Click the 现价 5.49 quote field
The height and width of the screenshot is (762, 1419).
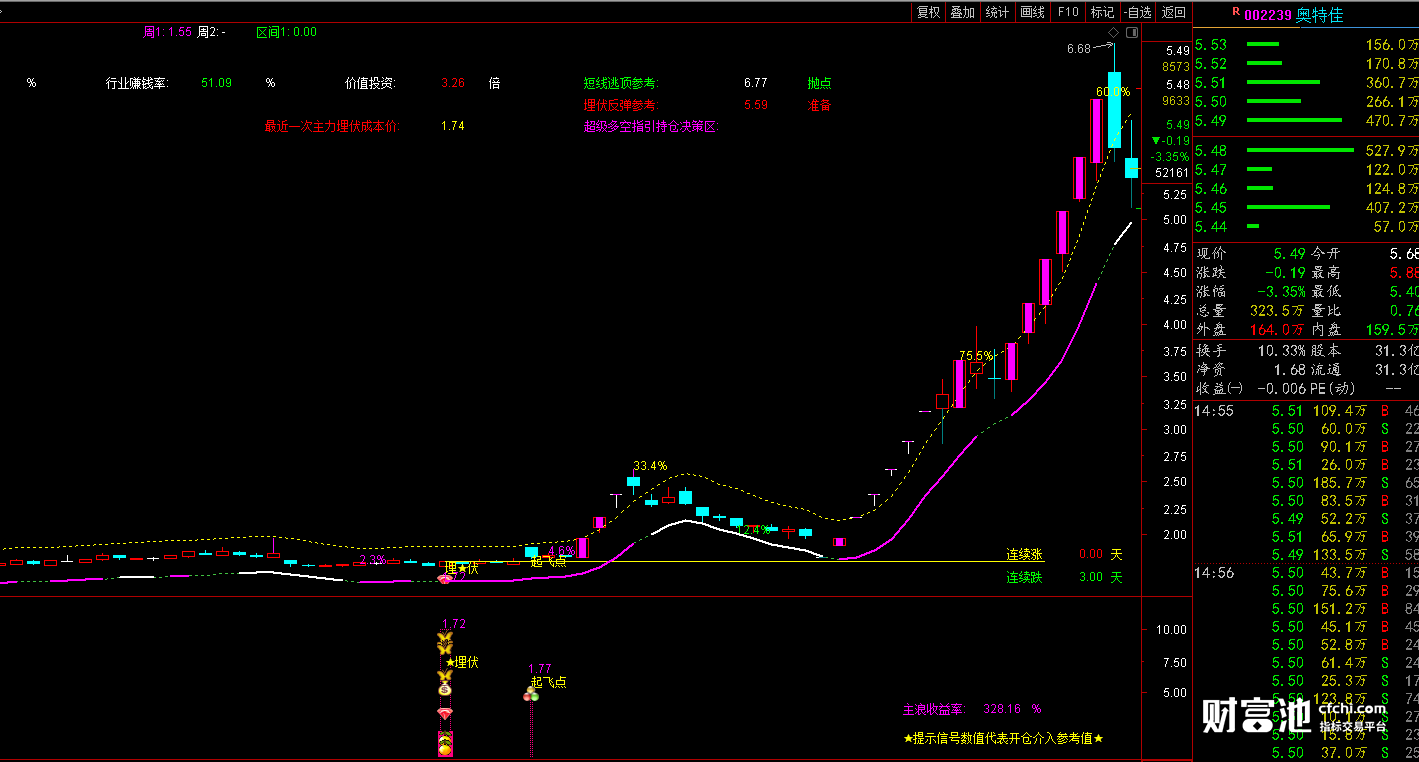point(1250,254)
